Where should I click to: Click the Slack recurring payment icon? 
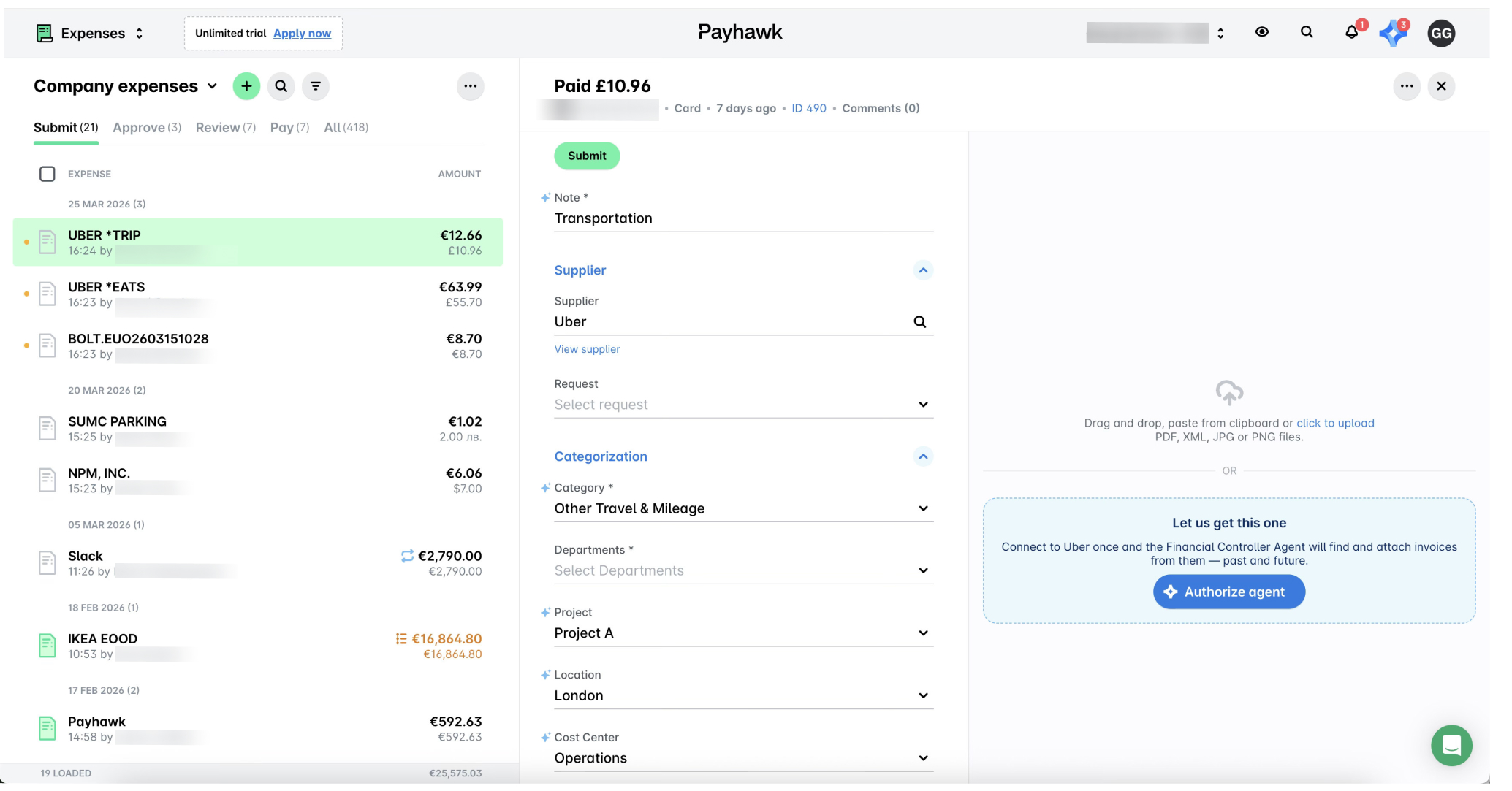pyautogui.click(x=407, y=556)
